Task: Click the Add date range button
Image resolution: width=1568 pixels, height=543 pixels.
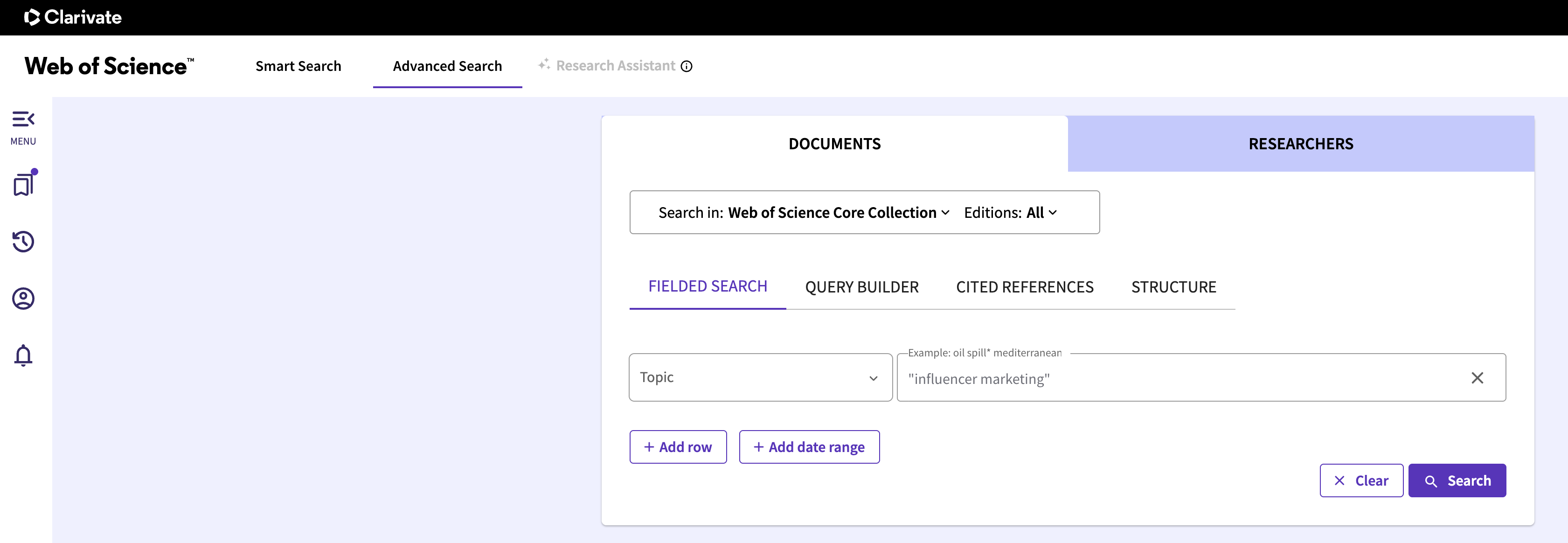Action: coord(808,447)
